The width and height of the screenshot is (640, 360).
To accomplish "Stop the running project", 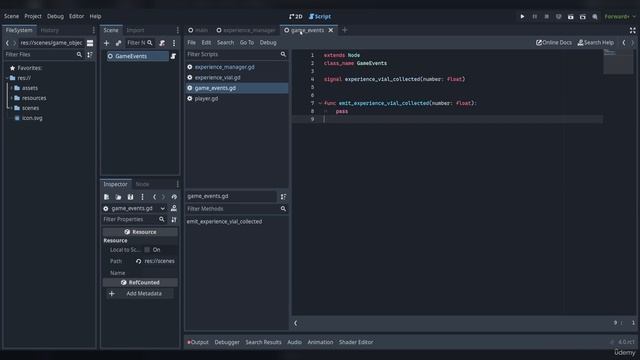I will (x=547, y=17).
